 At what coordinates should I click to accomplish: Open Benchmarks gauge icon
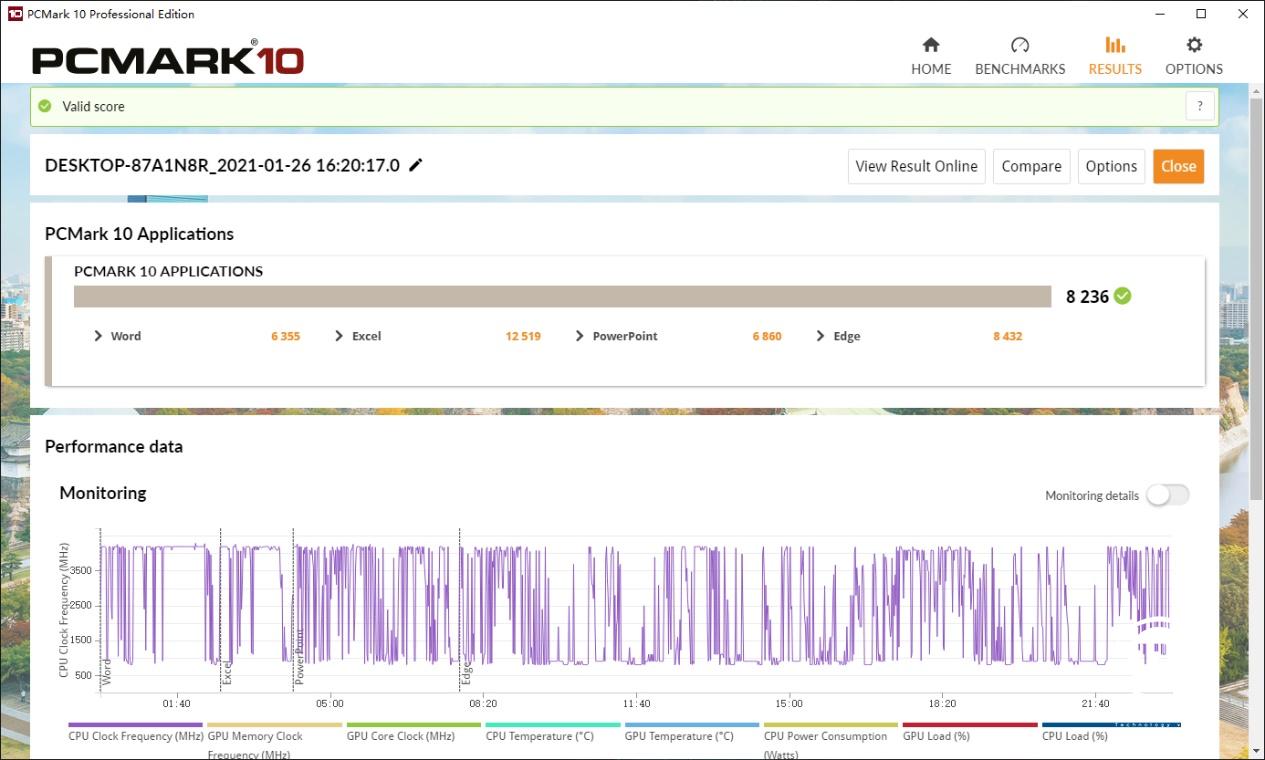coord(1019,45)
